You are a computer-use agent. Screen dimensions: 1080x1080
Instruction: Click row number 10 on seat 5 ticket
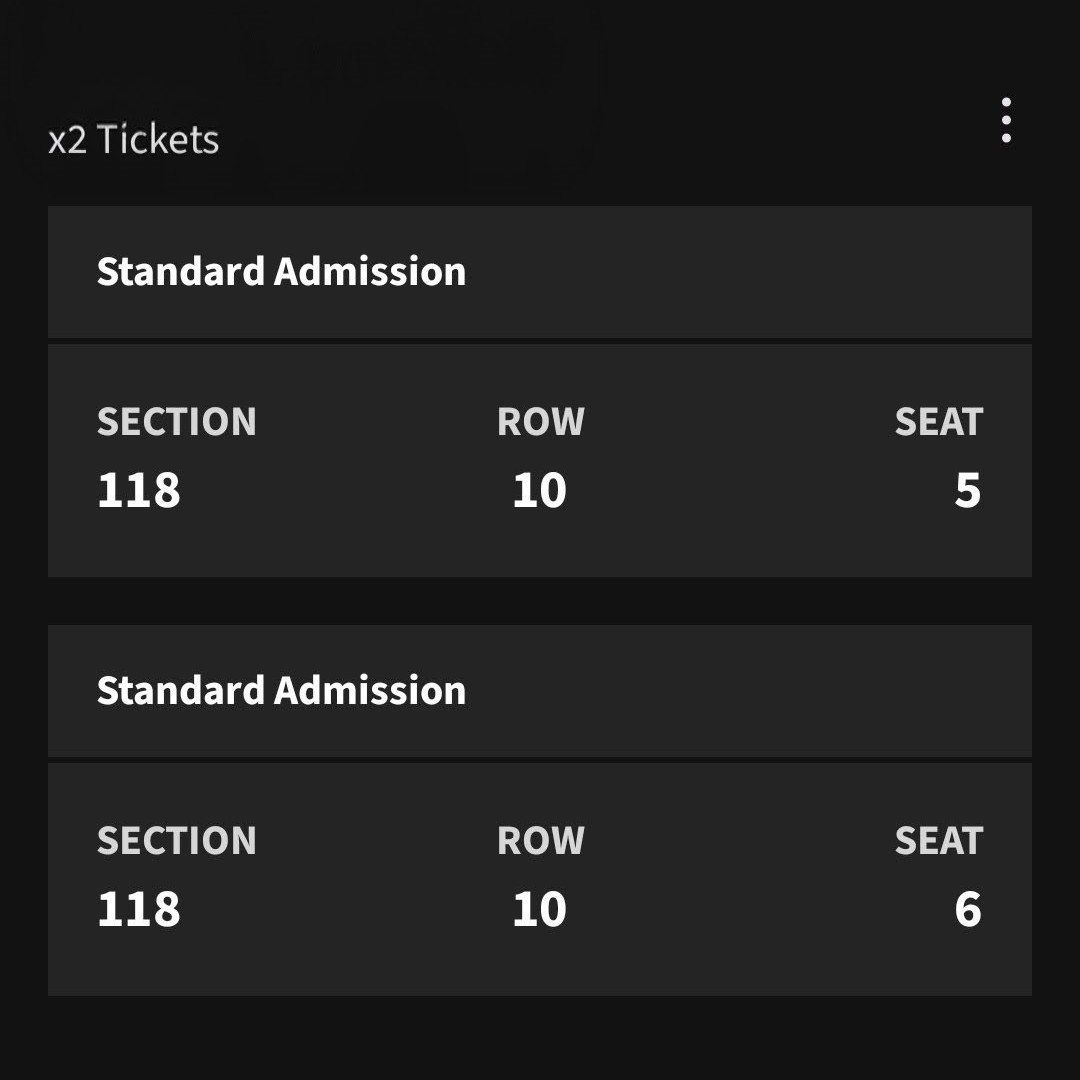click(540, 491)
